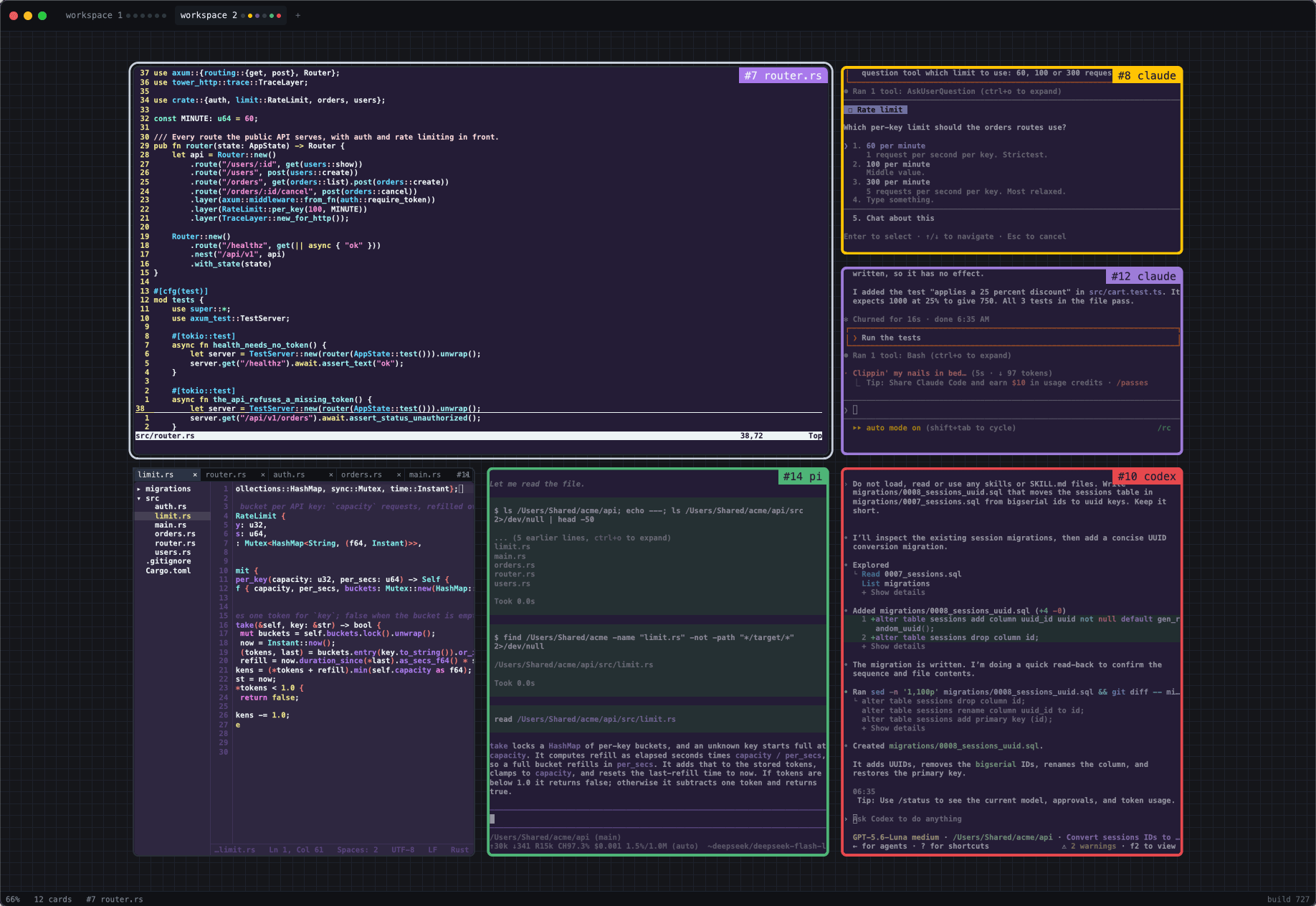Close the orders.rs editor tab
The image size is (1316, 906).
(x=398, y=475)
